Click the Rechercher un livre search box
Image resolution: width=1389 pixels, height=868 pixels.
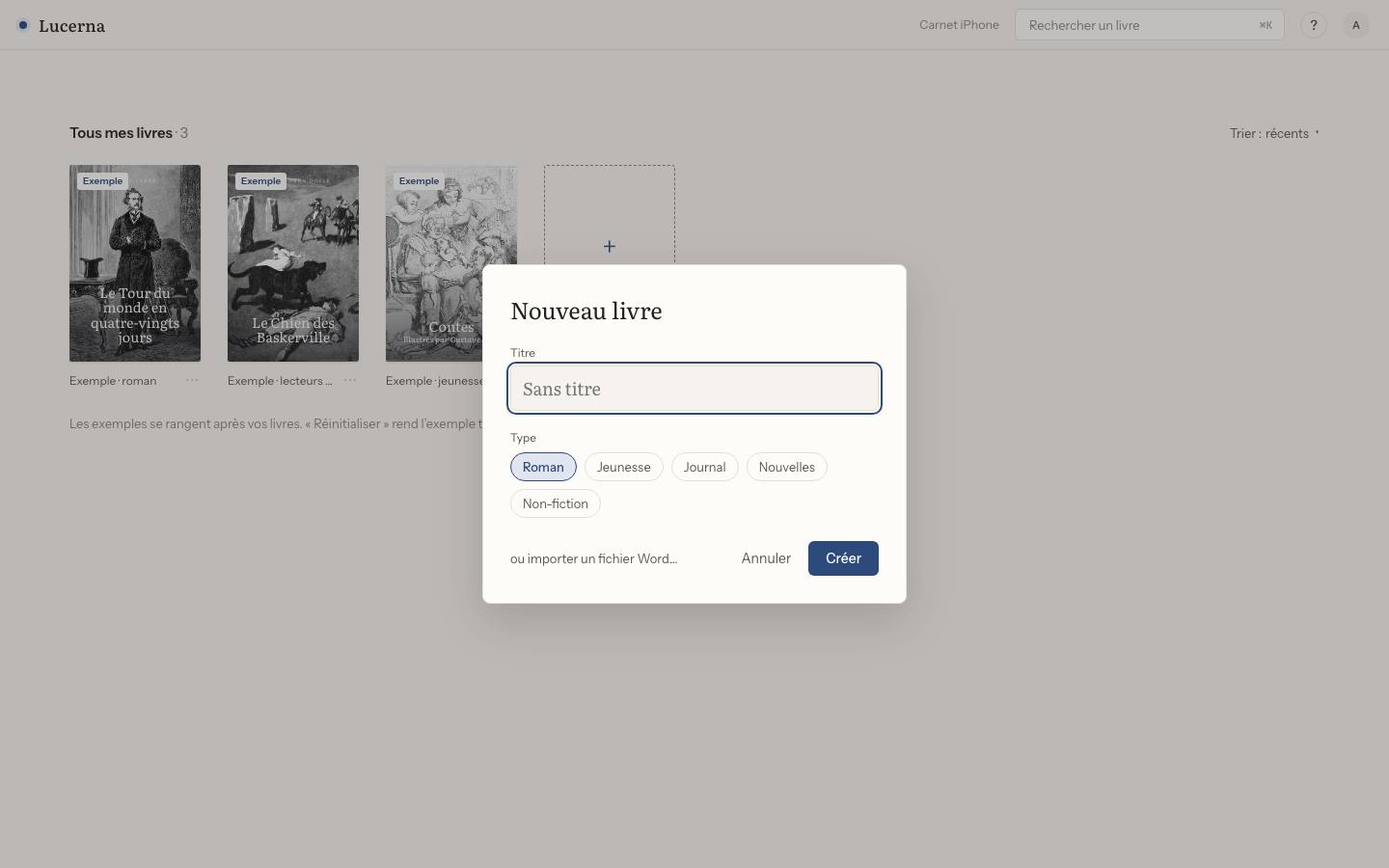tap(1149, 25)
